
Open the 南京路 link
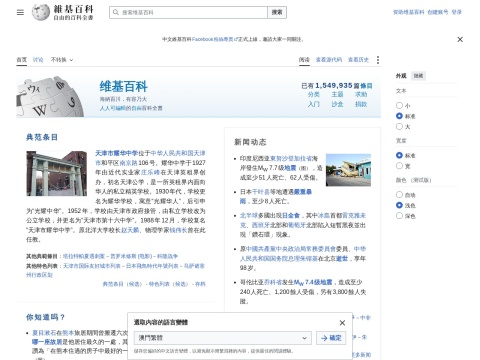pyautogui.click(x=128, y=163)
